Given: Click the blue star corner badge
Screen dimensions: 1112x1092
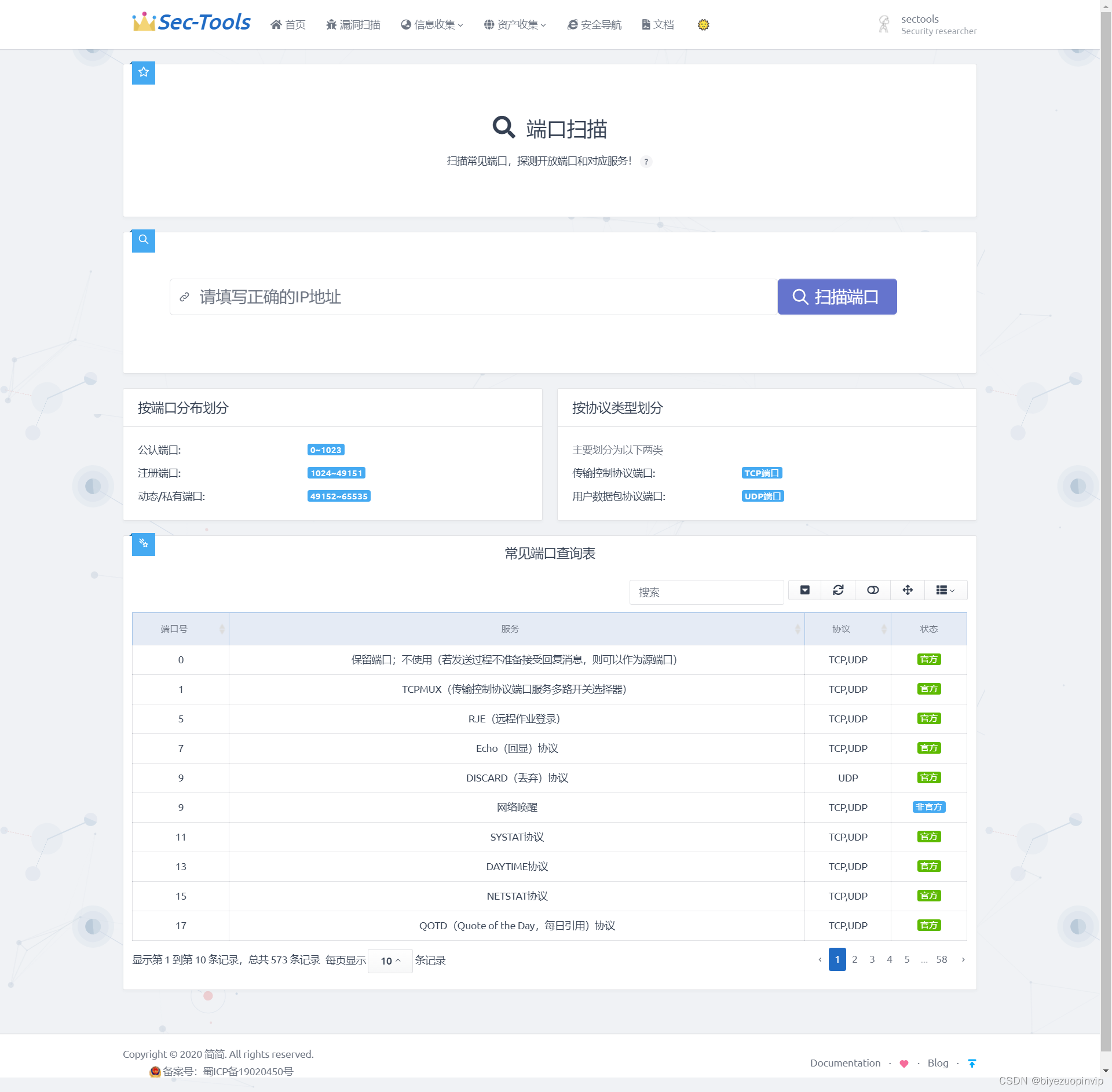Looking at the screenshot, I should pyautogui.click(x=144, y=72).
